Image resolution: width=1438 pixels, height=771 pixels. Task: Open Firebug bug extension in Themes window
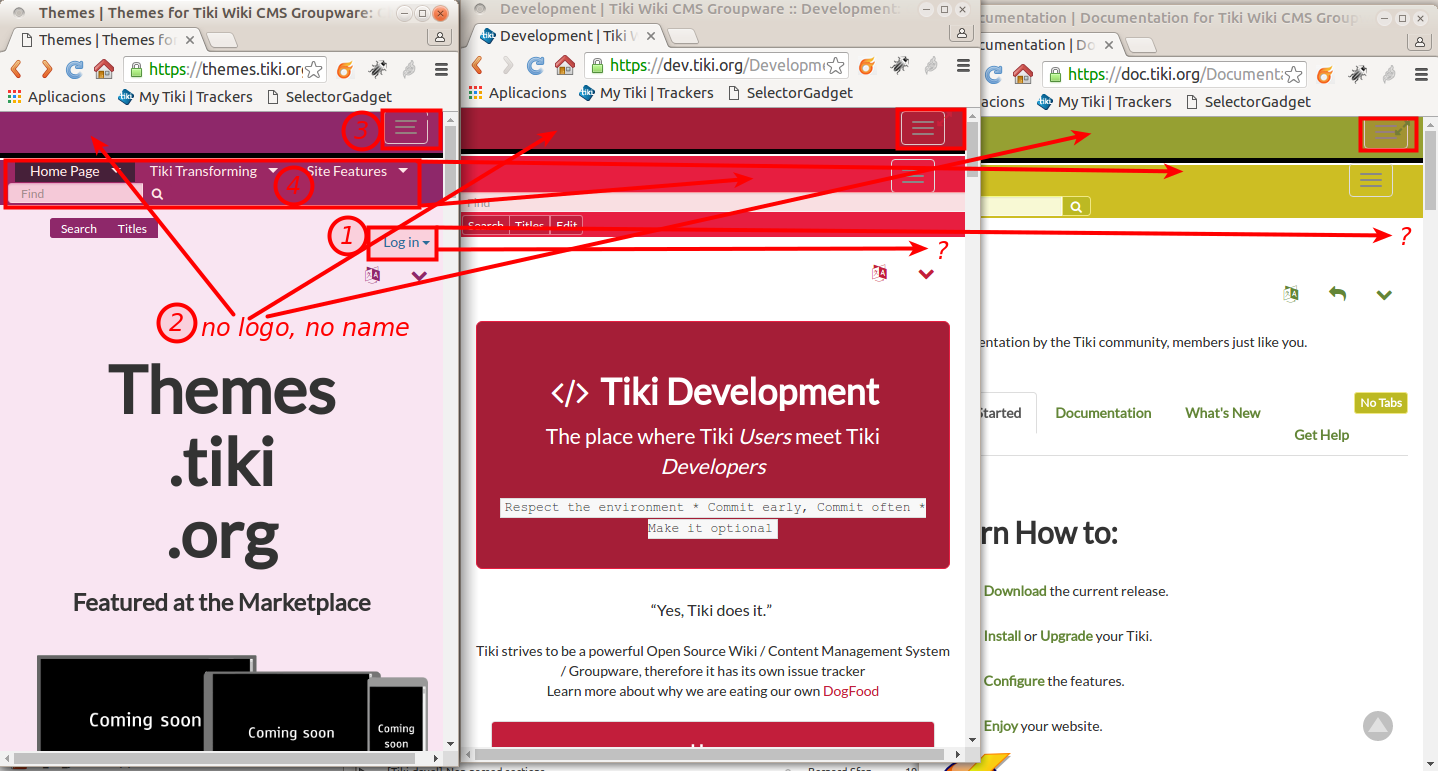pos(377,69)
